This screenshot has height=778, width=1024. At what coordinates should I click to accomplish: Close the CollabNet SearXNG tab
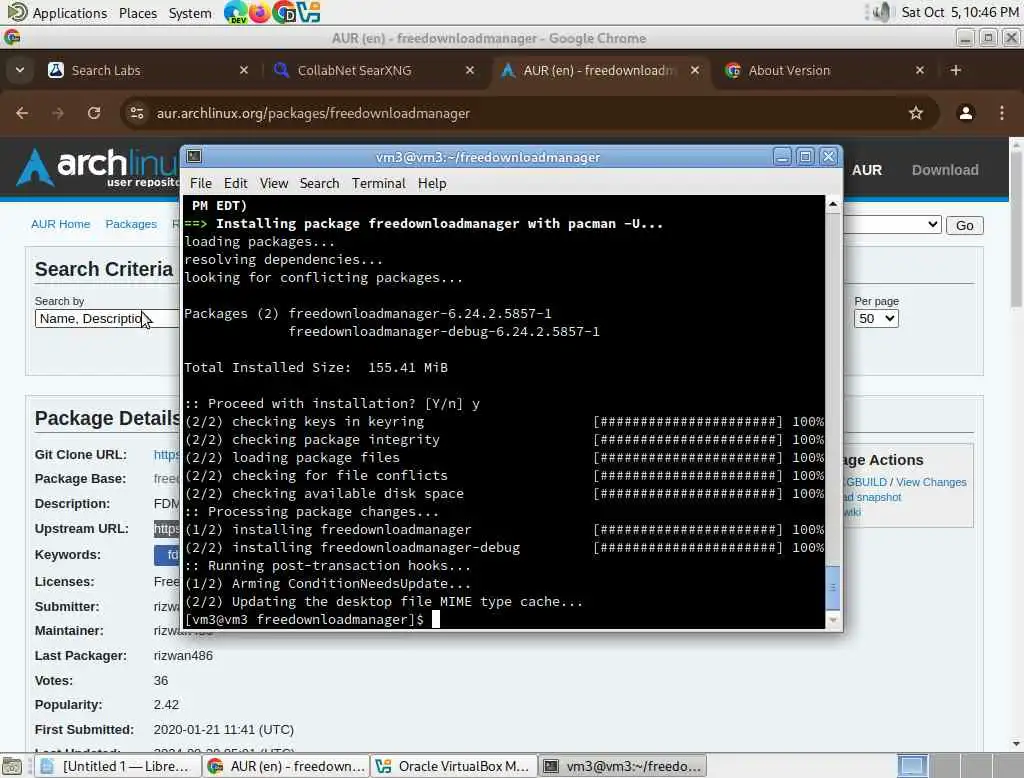[470, 70]
